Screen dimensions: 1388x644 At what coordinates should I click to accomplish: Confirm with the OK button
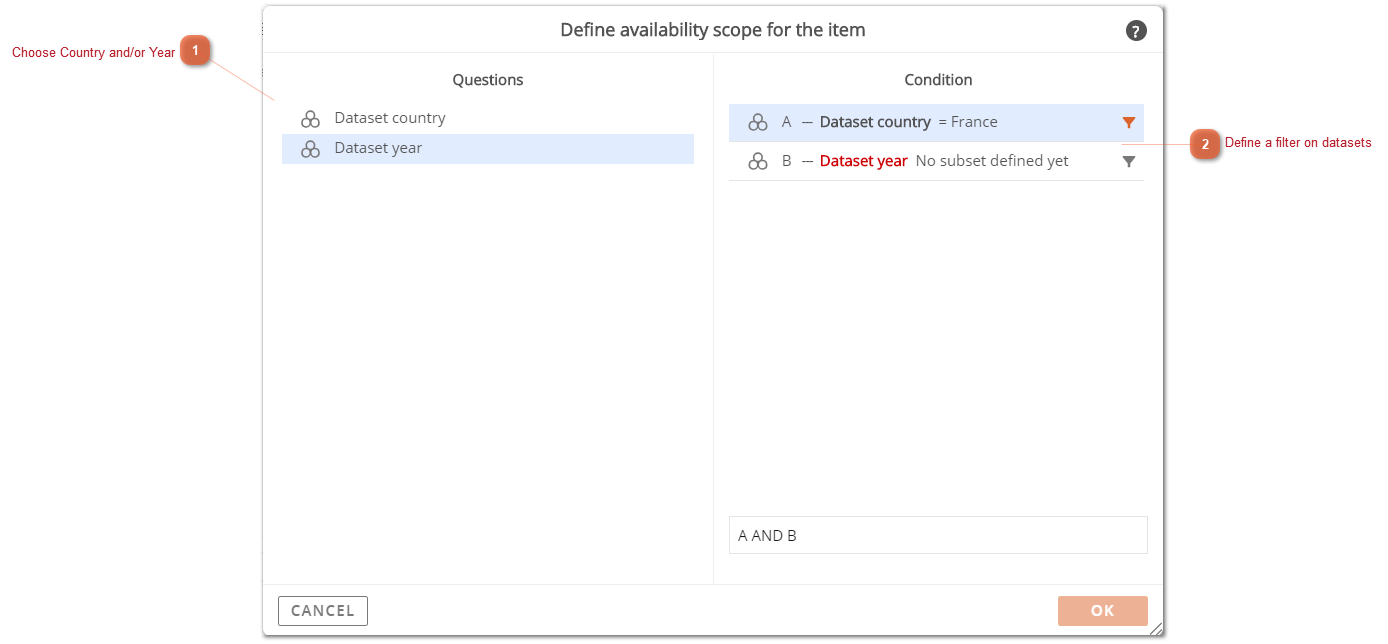pyautogui.click(x=1103, y=611)
